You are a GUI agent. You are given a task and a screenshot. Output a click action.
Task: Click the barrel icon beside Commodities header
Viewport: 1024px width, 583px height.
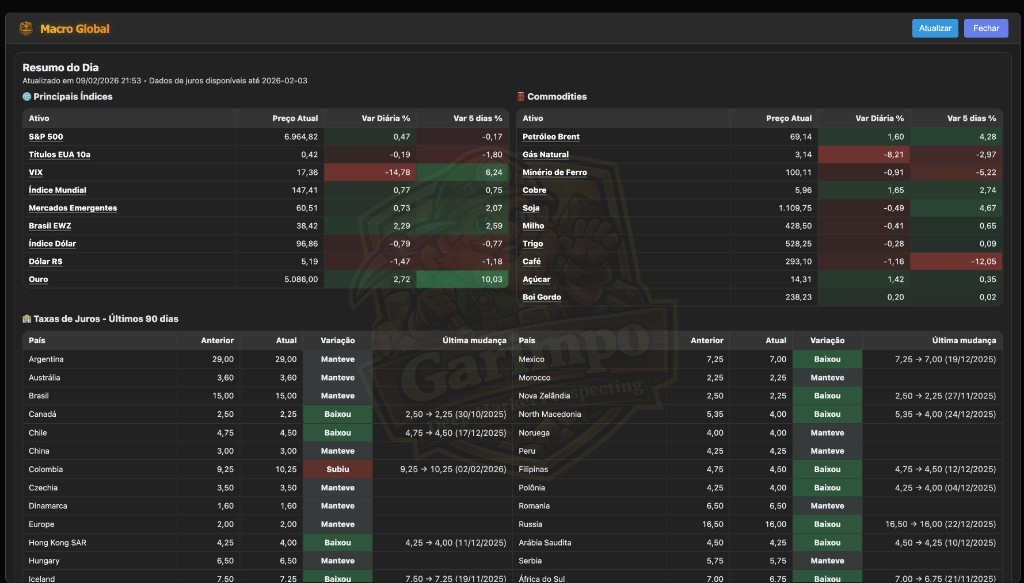(x=519, y=96)
